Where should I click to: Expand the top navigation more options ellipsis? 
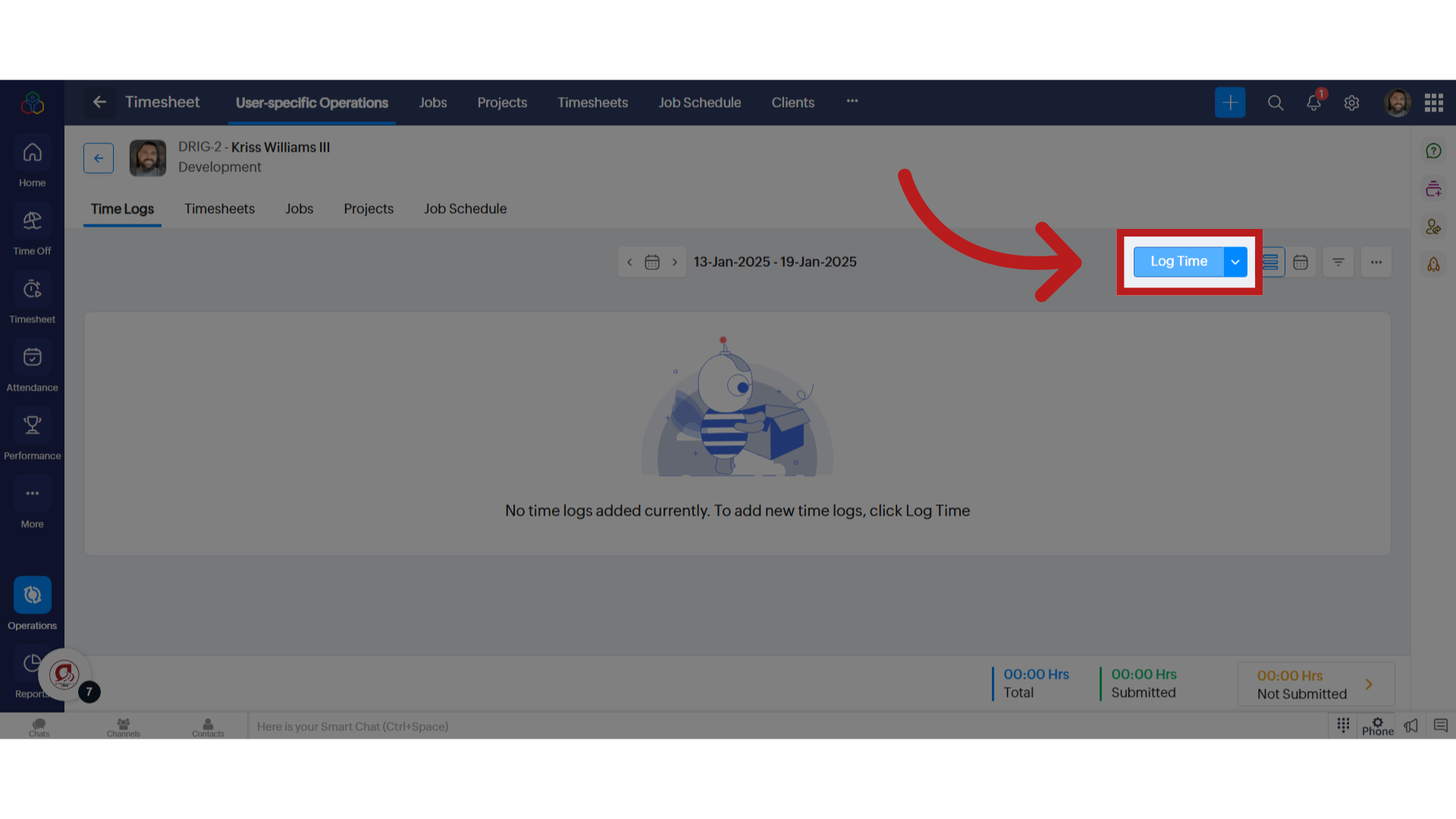[x=852, y=102]
